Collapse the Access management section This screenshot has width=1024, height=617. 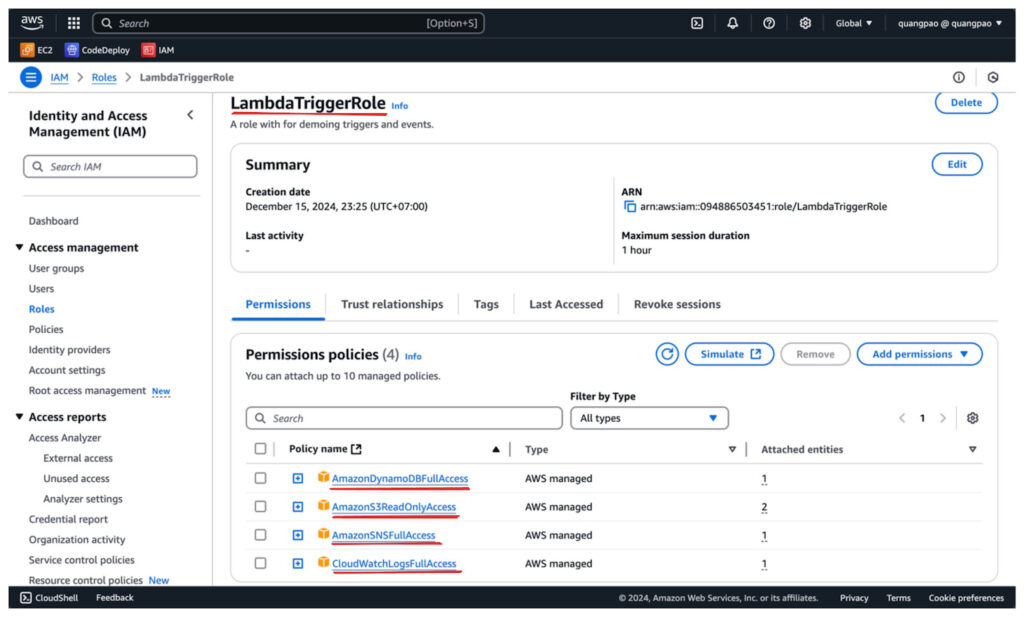pyautogui.click(x=20, y=247)
